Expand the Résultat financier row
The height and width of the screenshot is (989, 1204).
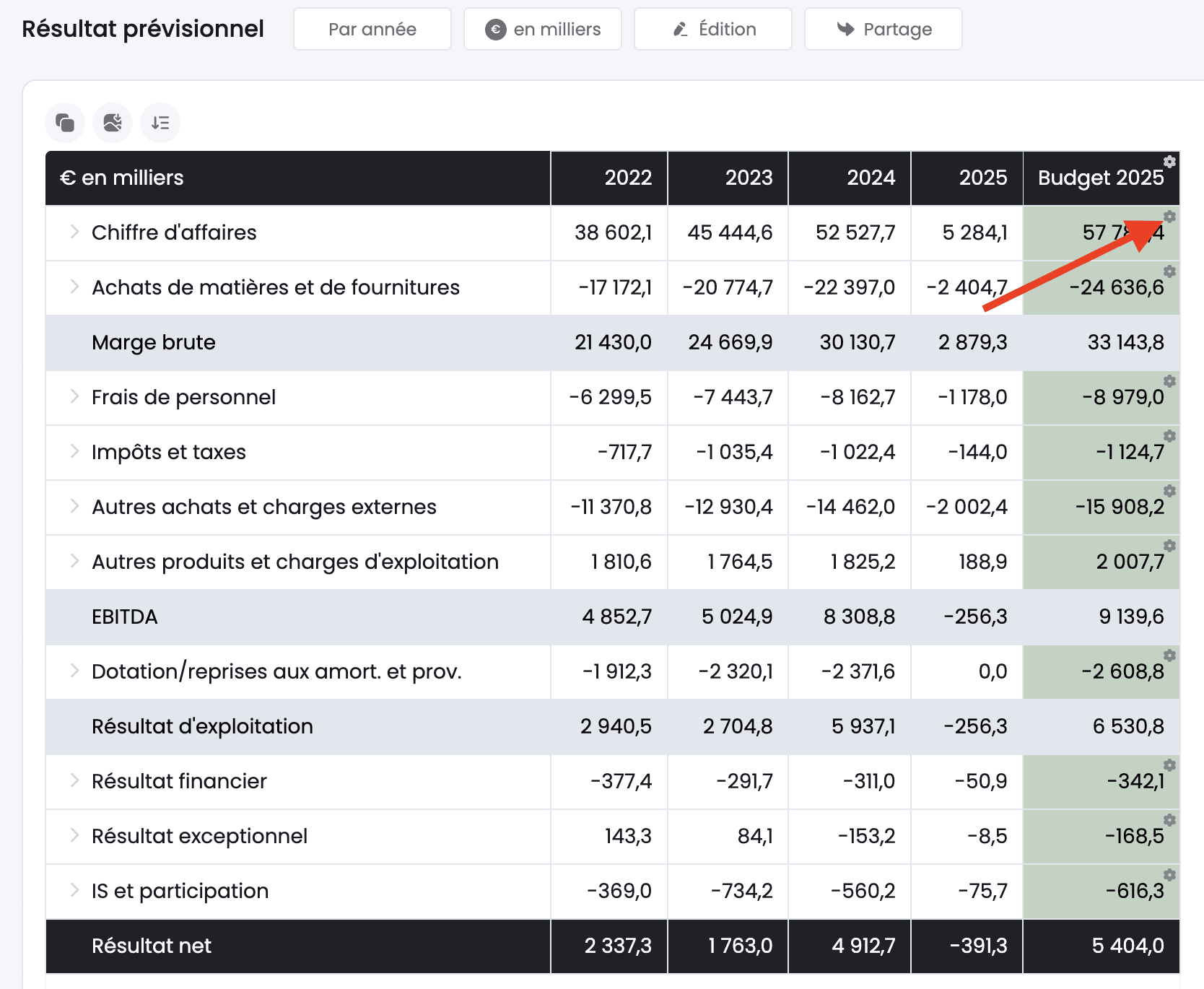(74, 780)
